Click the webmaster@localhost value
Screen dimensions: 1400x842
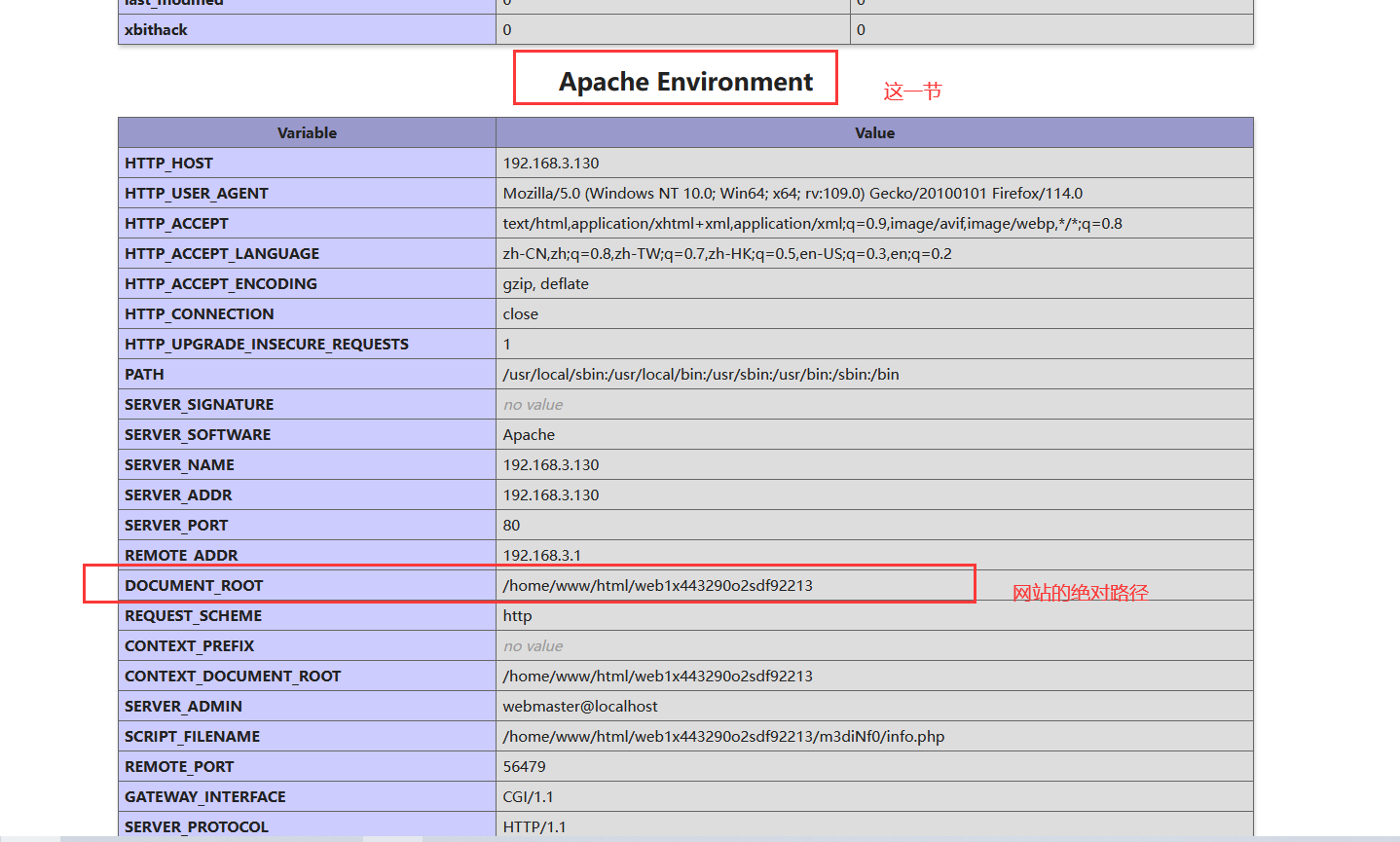point(580,706)
